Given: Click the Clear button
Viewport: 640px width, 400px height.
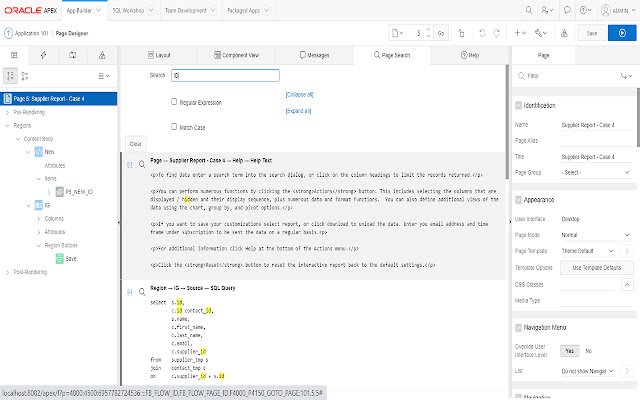Looking at the screenshot, I should tap(136, 144).
